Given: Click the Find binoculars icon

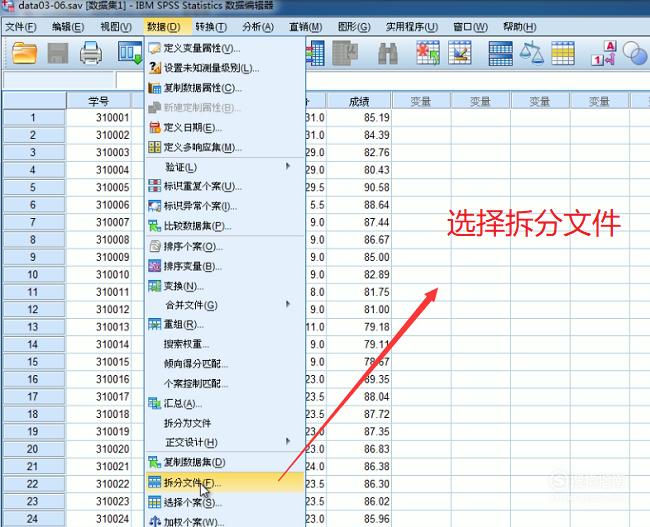Looking at the screenshot, I should click(x=388, y=53).
